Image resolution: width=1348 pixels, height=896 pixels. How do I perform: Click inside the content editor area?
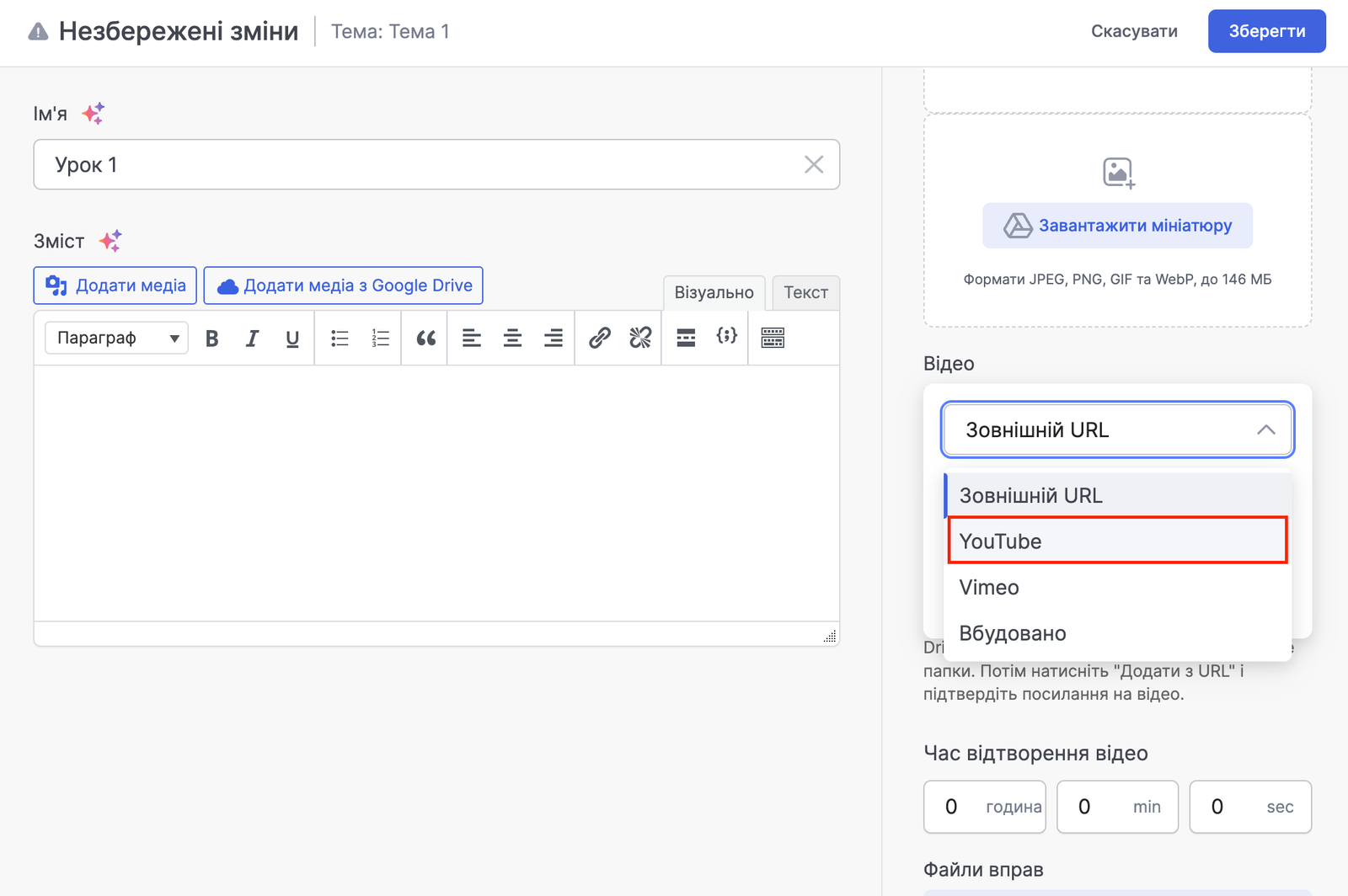coord(436,493)
